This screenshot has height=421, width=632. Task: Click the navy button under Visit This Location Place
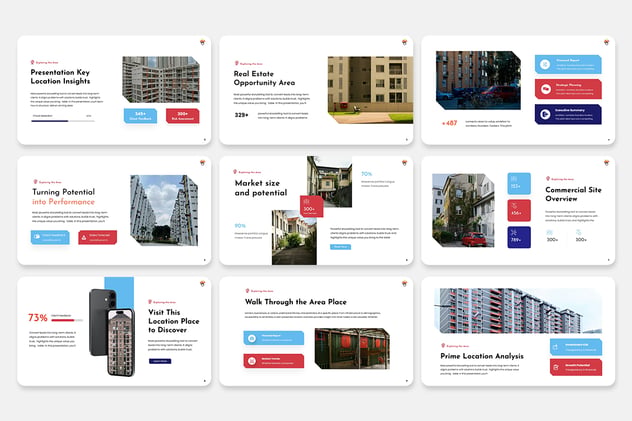160,361
